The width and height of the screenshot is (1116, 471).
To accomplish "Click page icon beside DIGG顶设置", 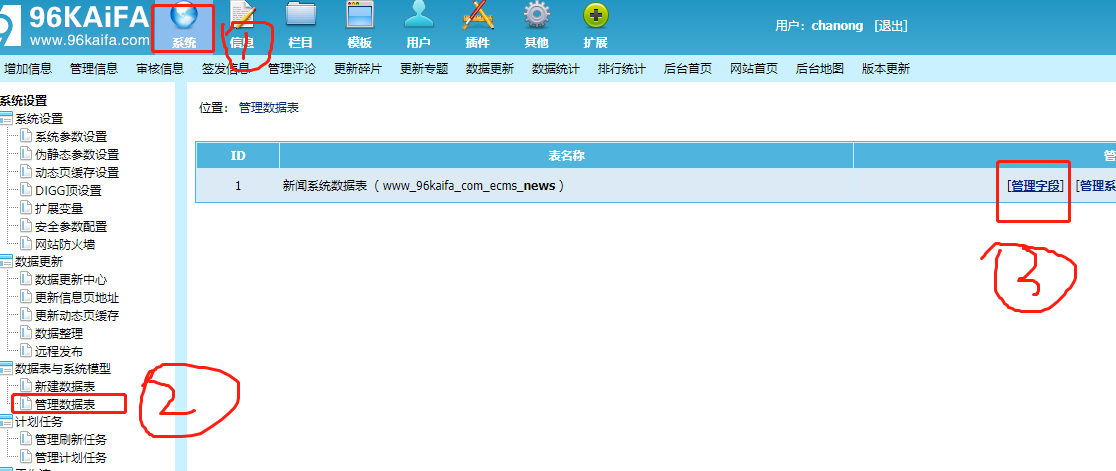I will 26,190.
